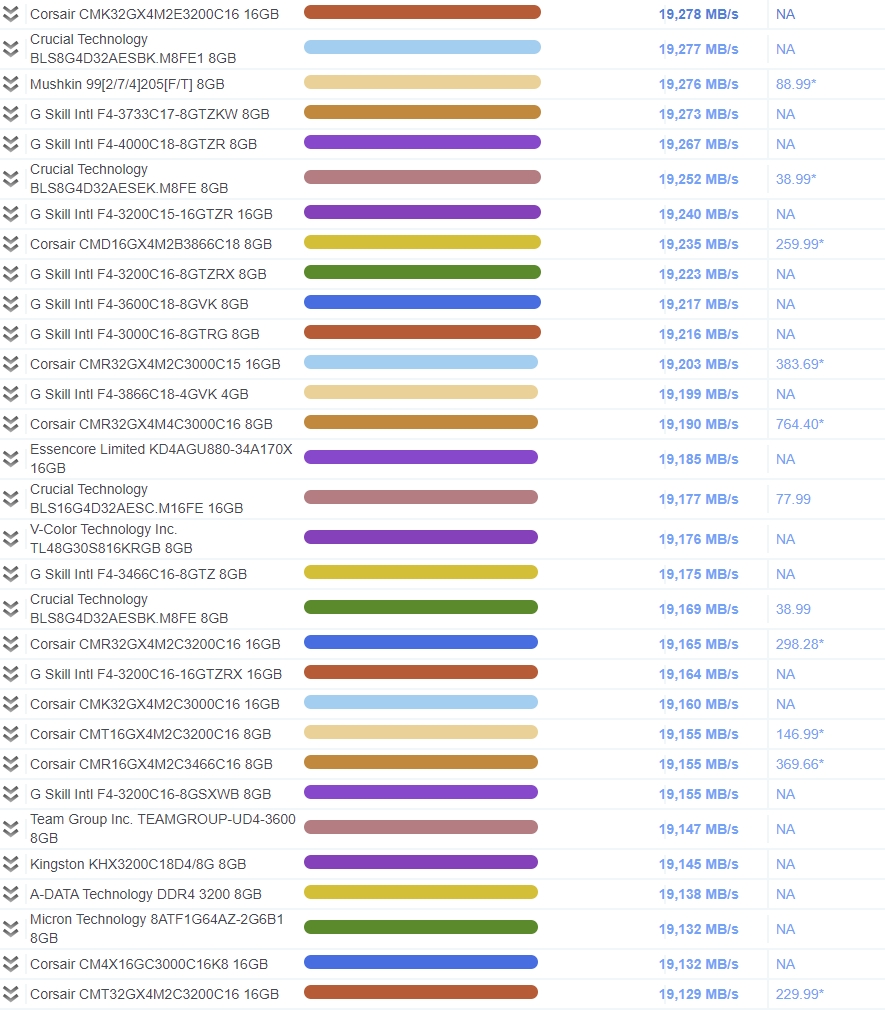Click NA price for Essencore KD4AGU880-34A170X
Viewport: 885px width, 1010px height.
[x=785, y=459]
